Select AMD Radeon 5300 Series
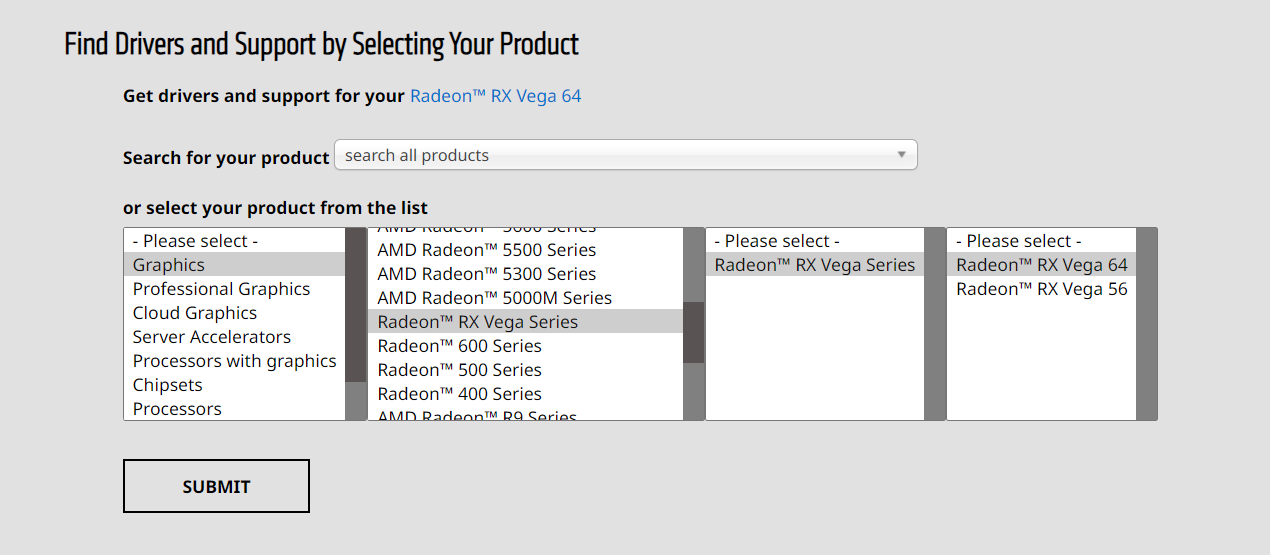Image resolution: width=1270 pixels, height=555 pixels. coord(486,274)
